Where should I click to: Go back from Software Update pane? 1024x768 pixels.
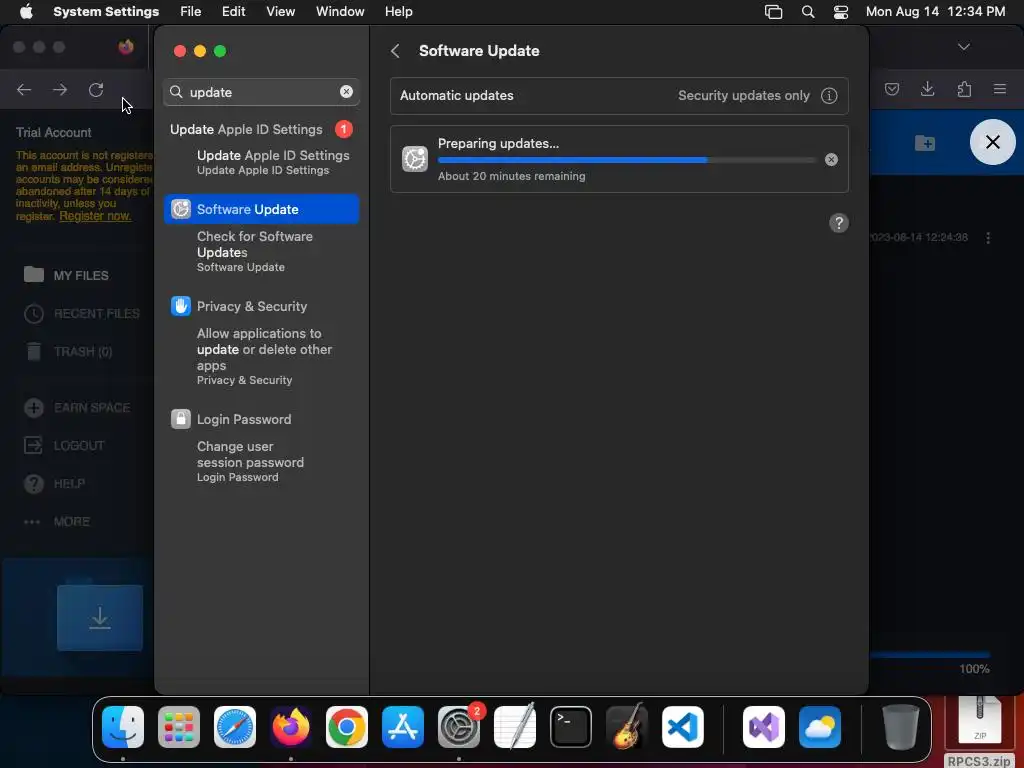[x=395, y=51]
